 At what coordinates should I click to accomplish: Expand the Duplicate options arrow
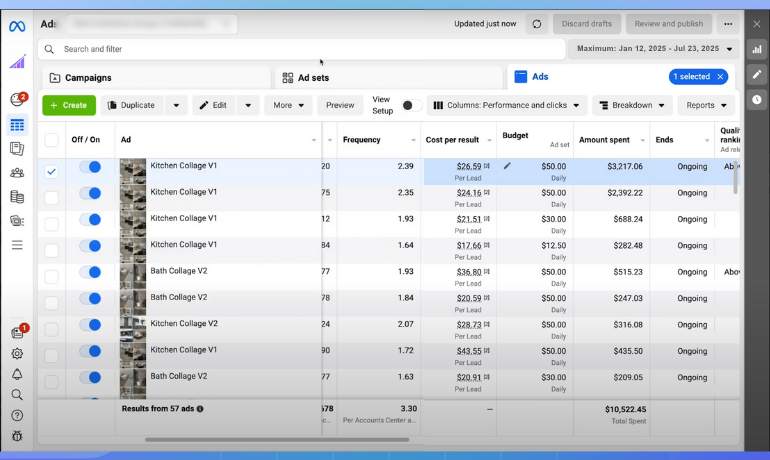coord(176,105)
